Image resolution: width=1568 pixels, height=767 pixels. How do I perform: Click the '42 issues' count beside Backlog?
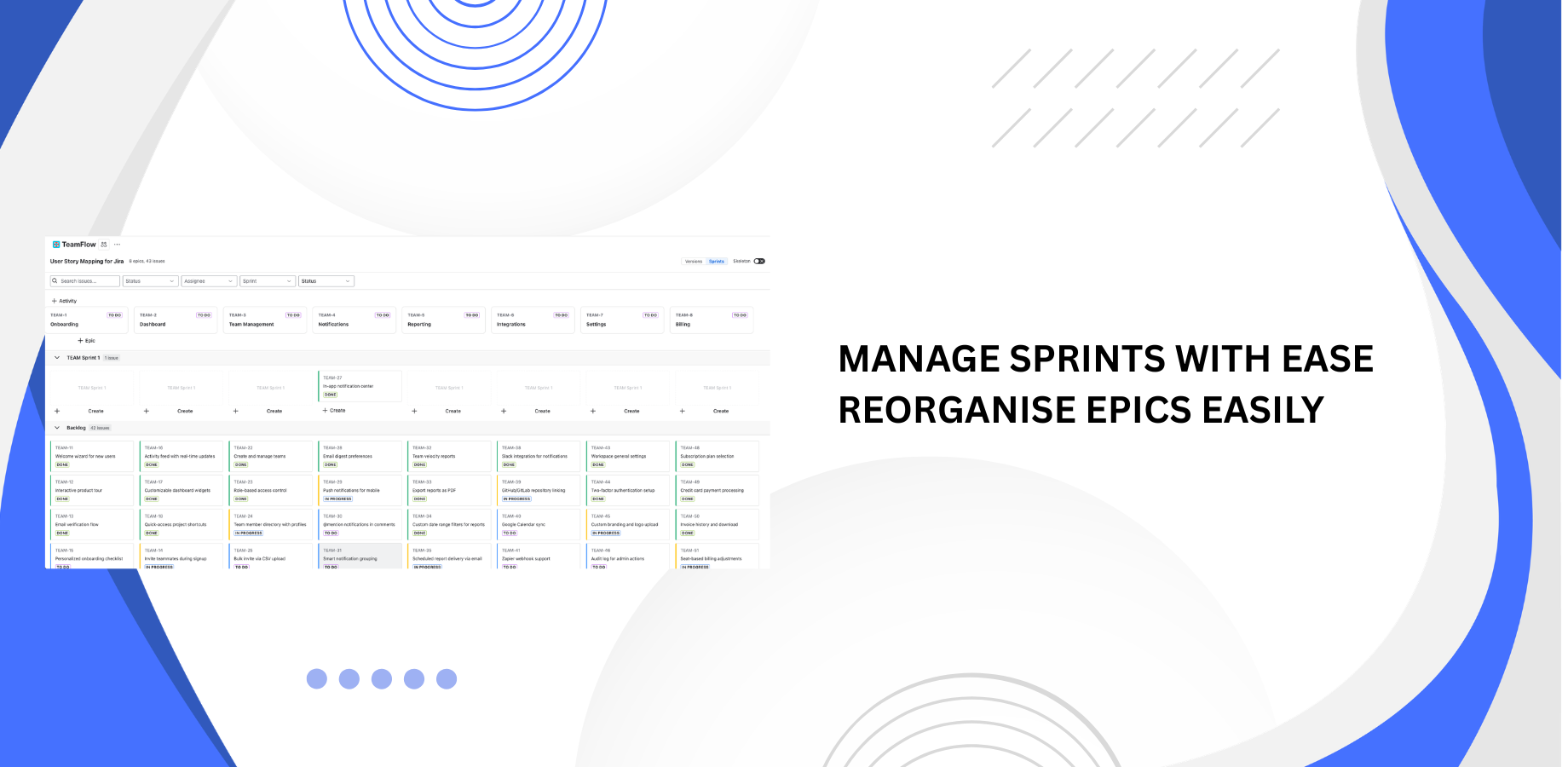pos(101,428)
